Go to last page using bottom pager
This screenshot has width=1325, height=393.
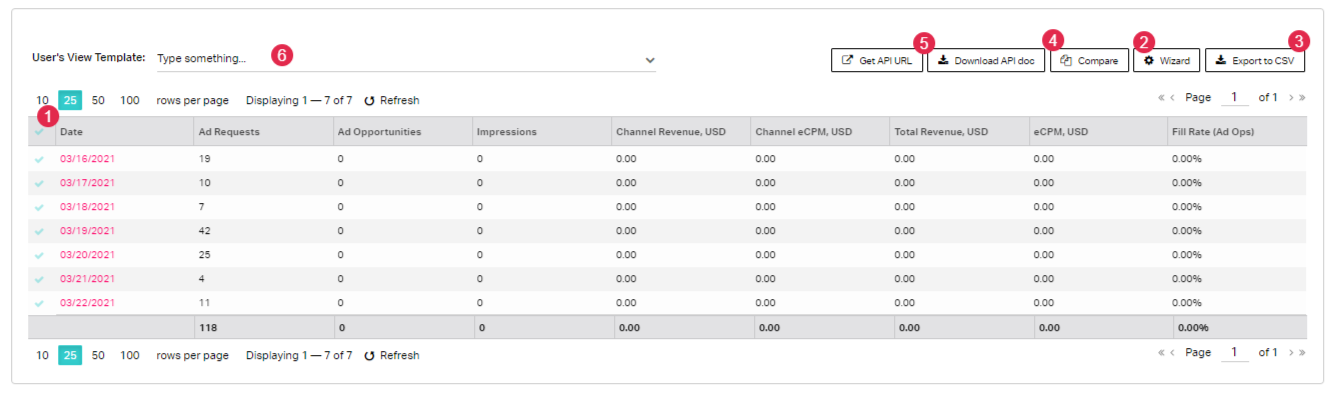[x=1302, y=353]
